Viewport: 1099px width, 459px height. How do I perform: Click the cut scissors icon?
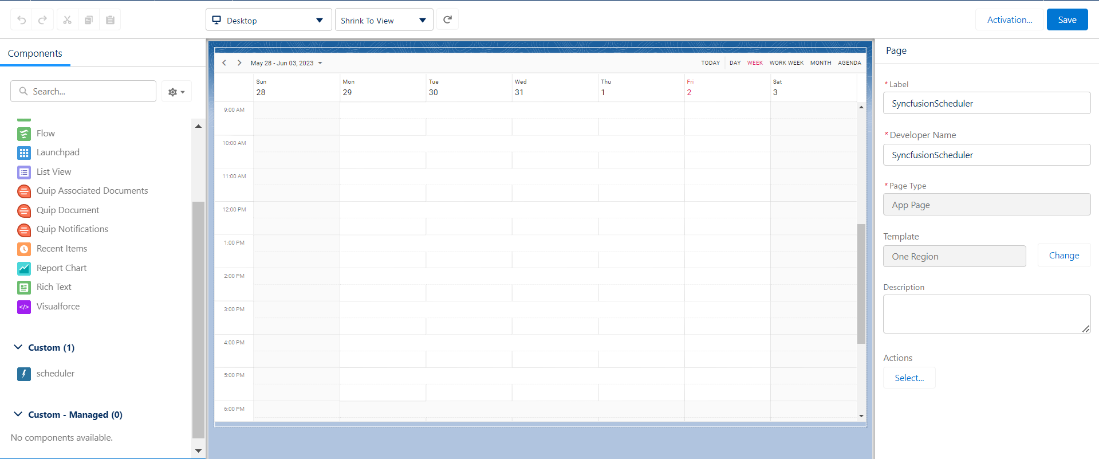(x=67, y=20)
